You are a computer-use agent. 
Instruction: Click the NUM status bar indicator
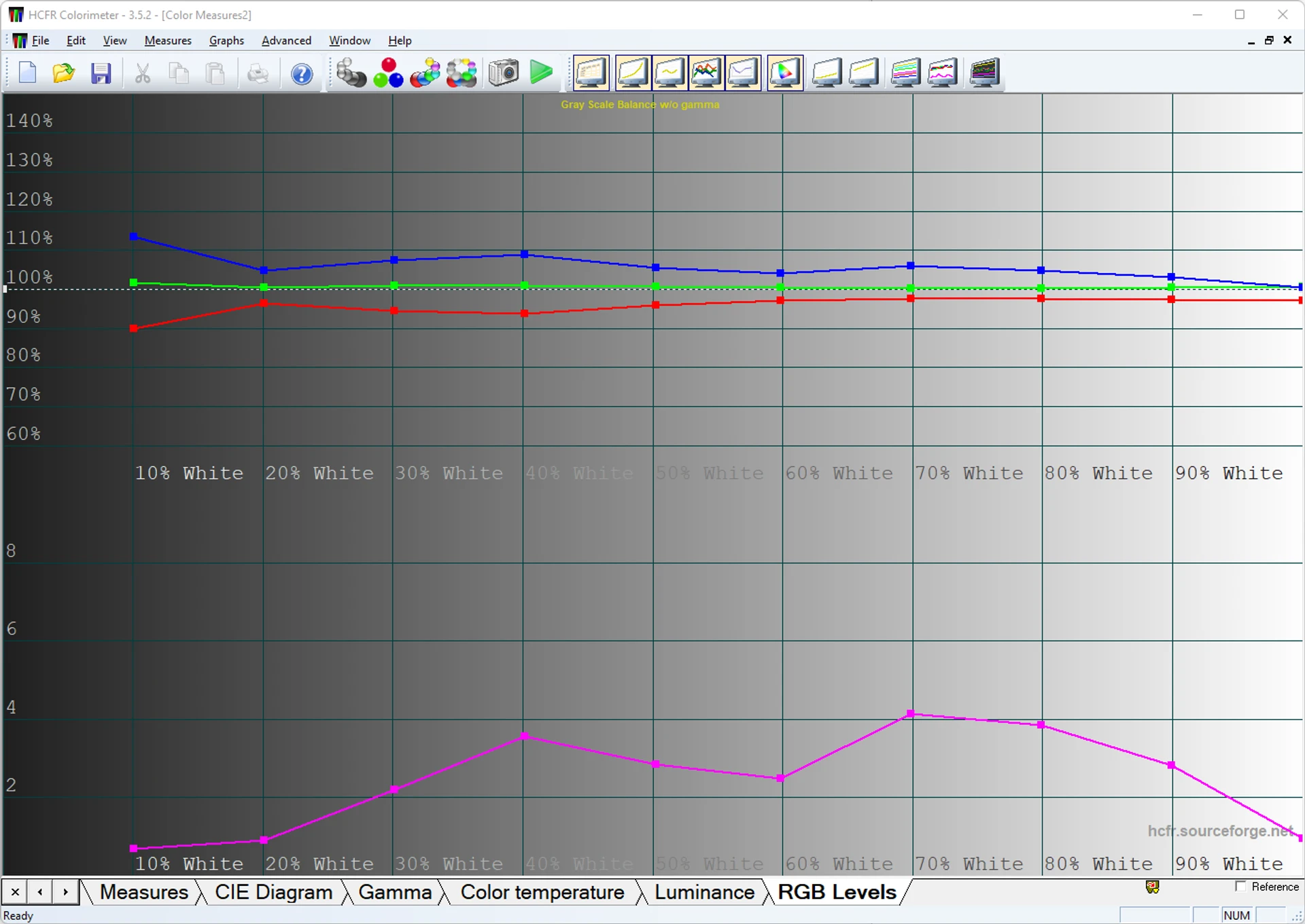(x=1236, y=915)
